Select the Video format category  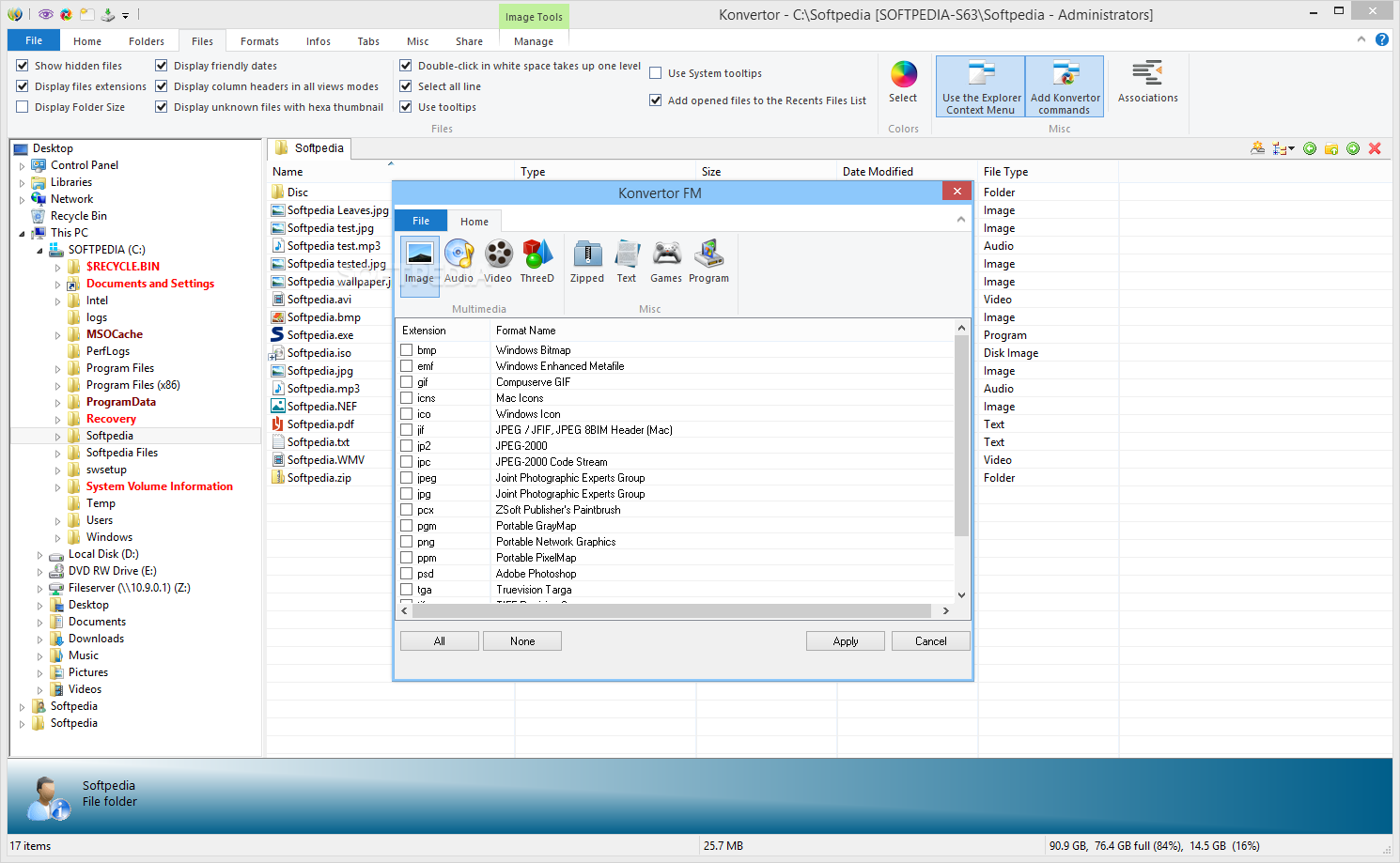(x=498, y=262)
